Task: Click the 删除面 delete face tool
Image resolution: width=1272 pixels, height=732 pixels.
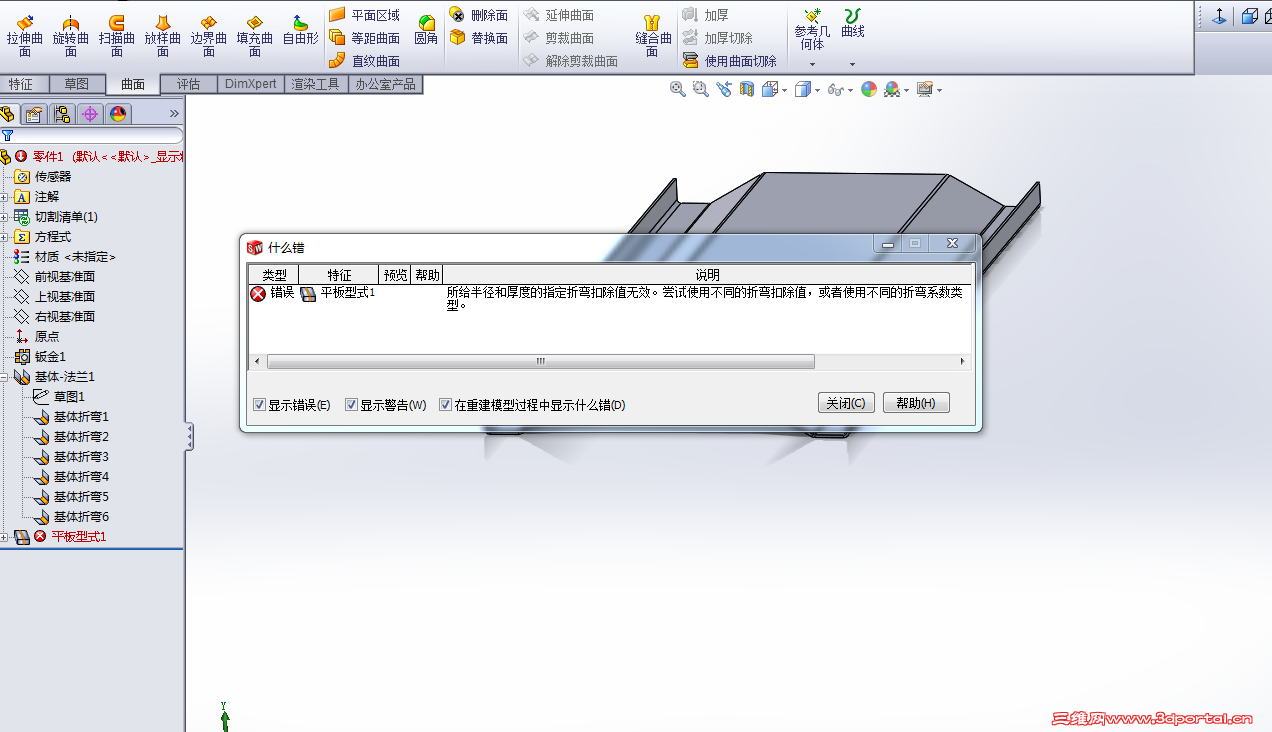Action: 479,15
